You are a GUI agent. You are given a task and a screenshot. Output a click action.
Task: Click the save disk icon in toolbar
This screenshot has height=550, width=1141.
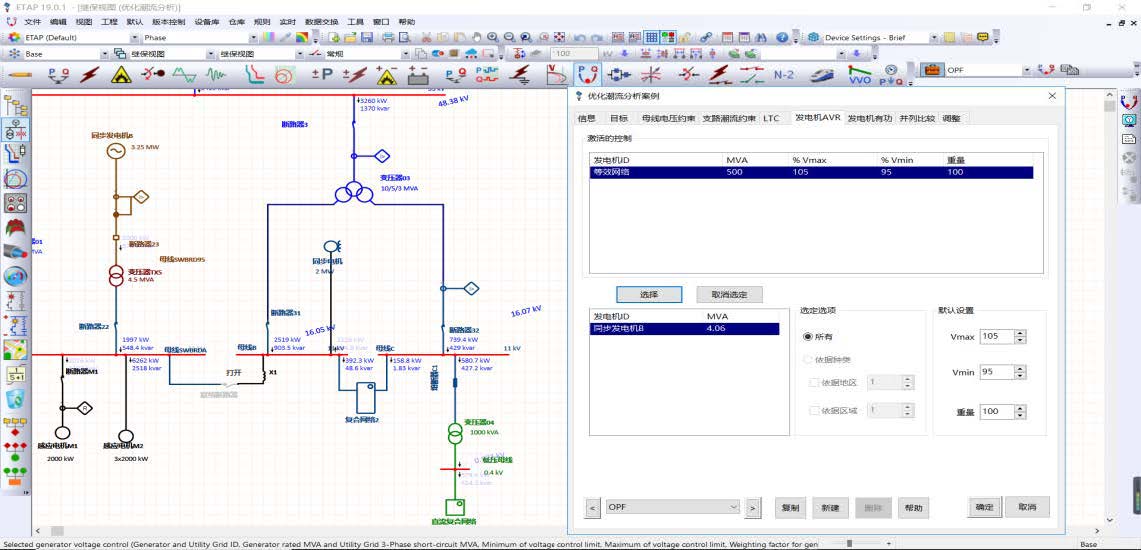click(367, 38)
